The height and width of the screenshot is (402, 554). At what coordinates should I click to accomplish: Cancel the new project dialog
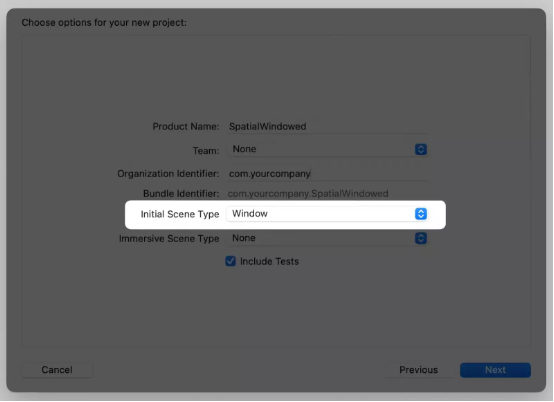pyautogui.click(x=57, y=370)
